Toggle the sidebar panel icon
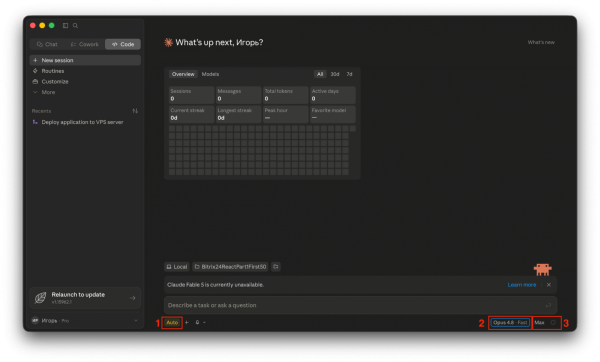Viewport: 600px width, 362px height. click(65, 26)
